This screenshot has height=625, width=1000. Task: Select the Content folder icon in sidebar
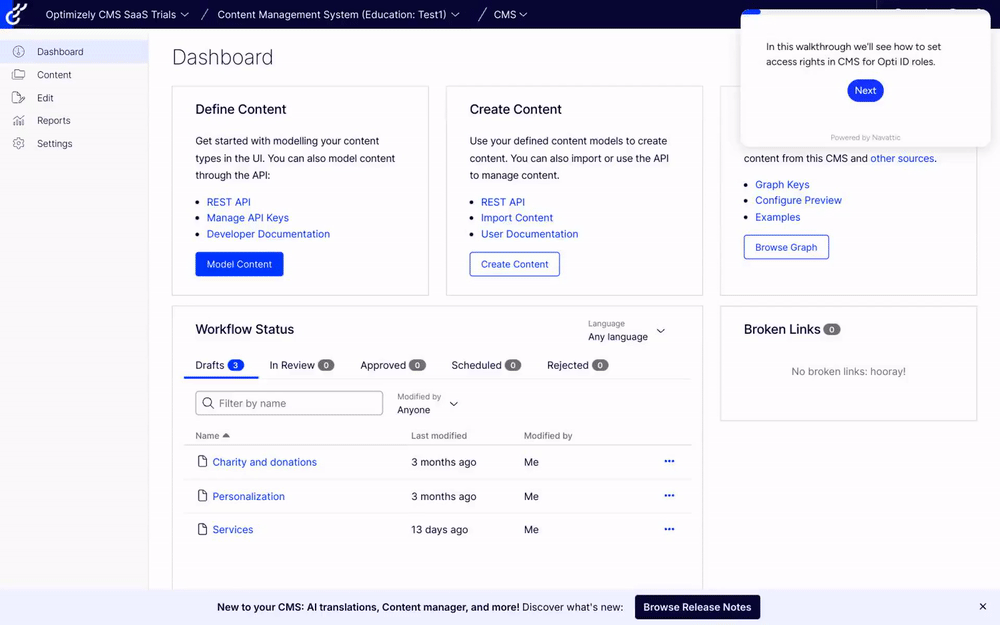click(18, 75)
